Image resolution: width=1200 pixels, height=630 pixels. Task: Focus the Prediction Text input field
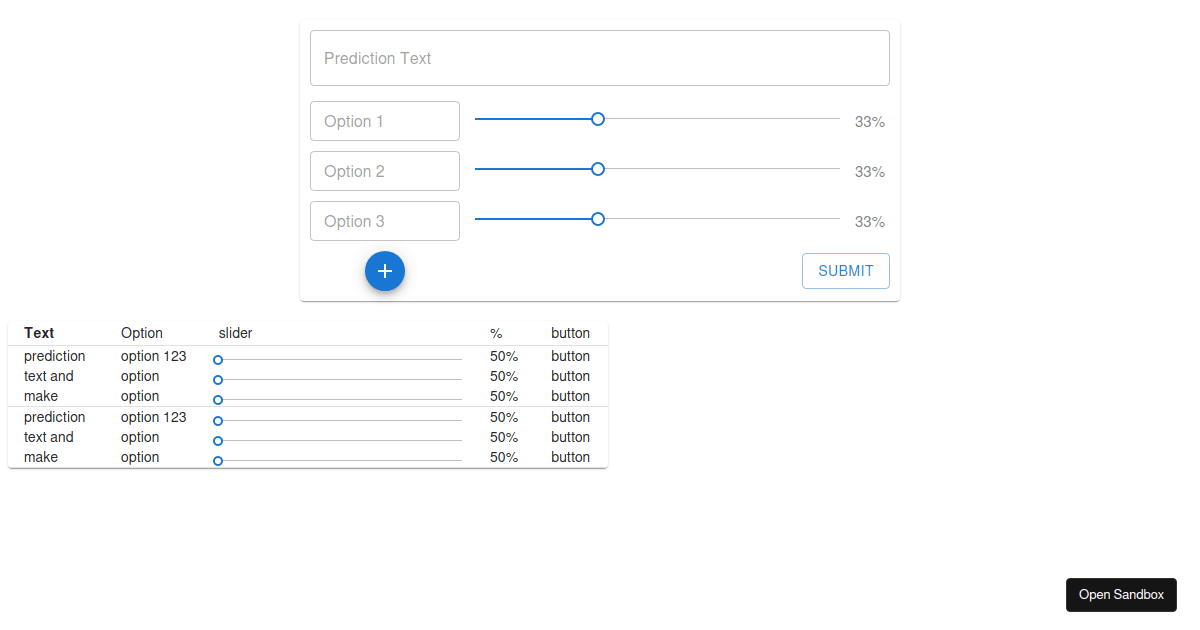[600, 58]
